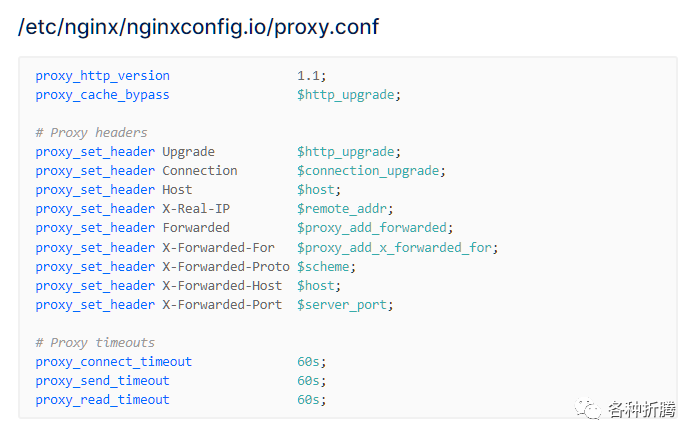Click the '# Proxy headers' comment line
This screenshot has width=698, height=440.
pos(91,133)
